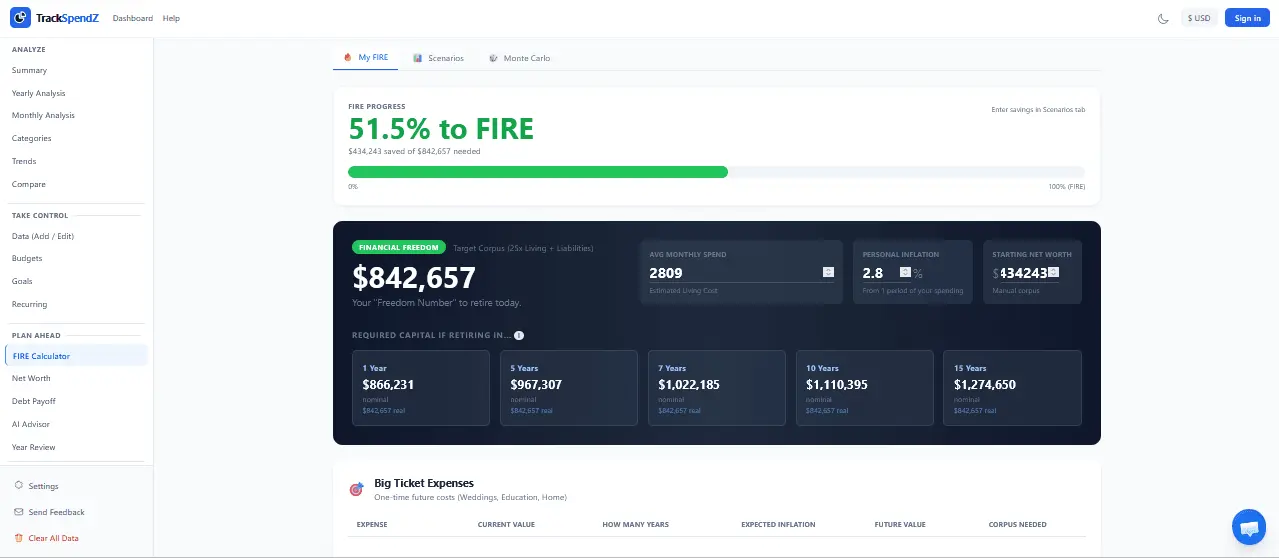Click the Personal Inflation stepper arrows
Viewport: 1279px width, 558px height.
pyautogui.click(x=905, y=272)
